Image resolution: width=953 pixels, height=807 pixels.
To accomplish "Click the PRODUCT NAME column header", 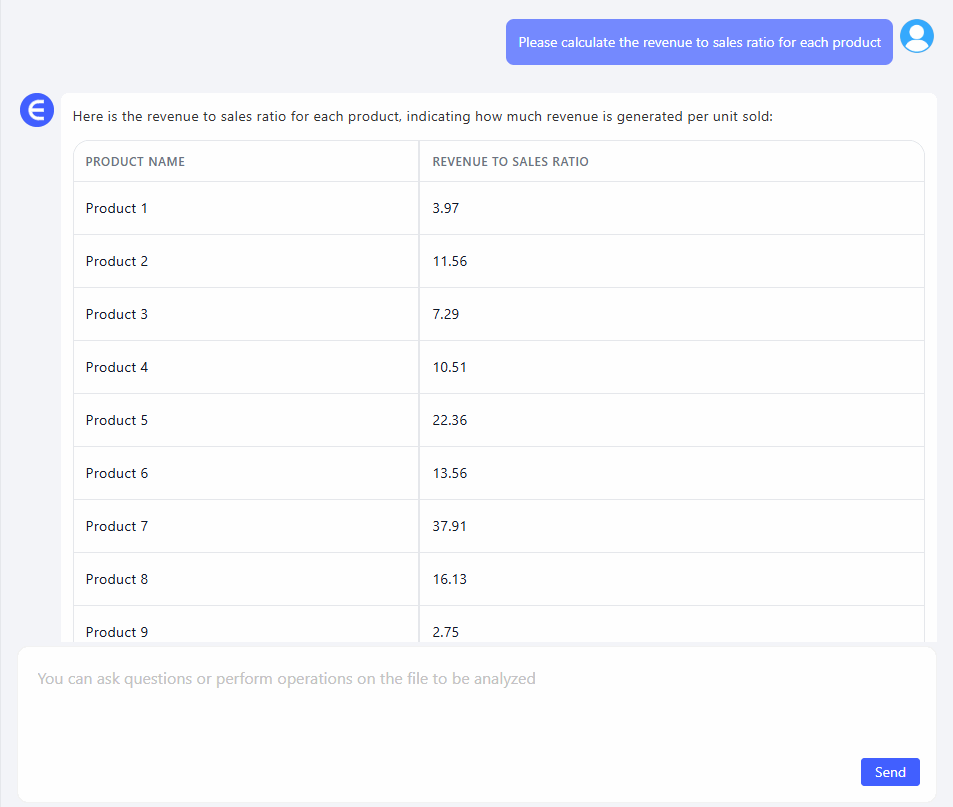I will [x=135, y=162].
